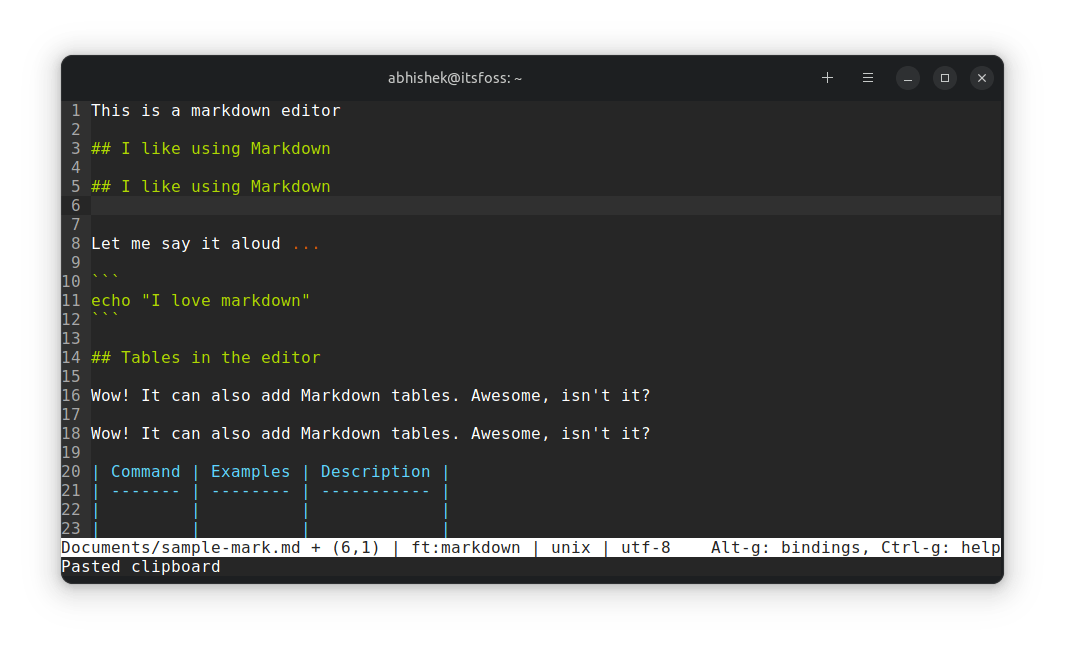Click line number 23 in the gutter
Viewport: 1065px width, 651px height.
pyautogui.click(x=71, y=529)
